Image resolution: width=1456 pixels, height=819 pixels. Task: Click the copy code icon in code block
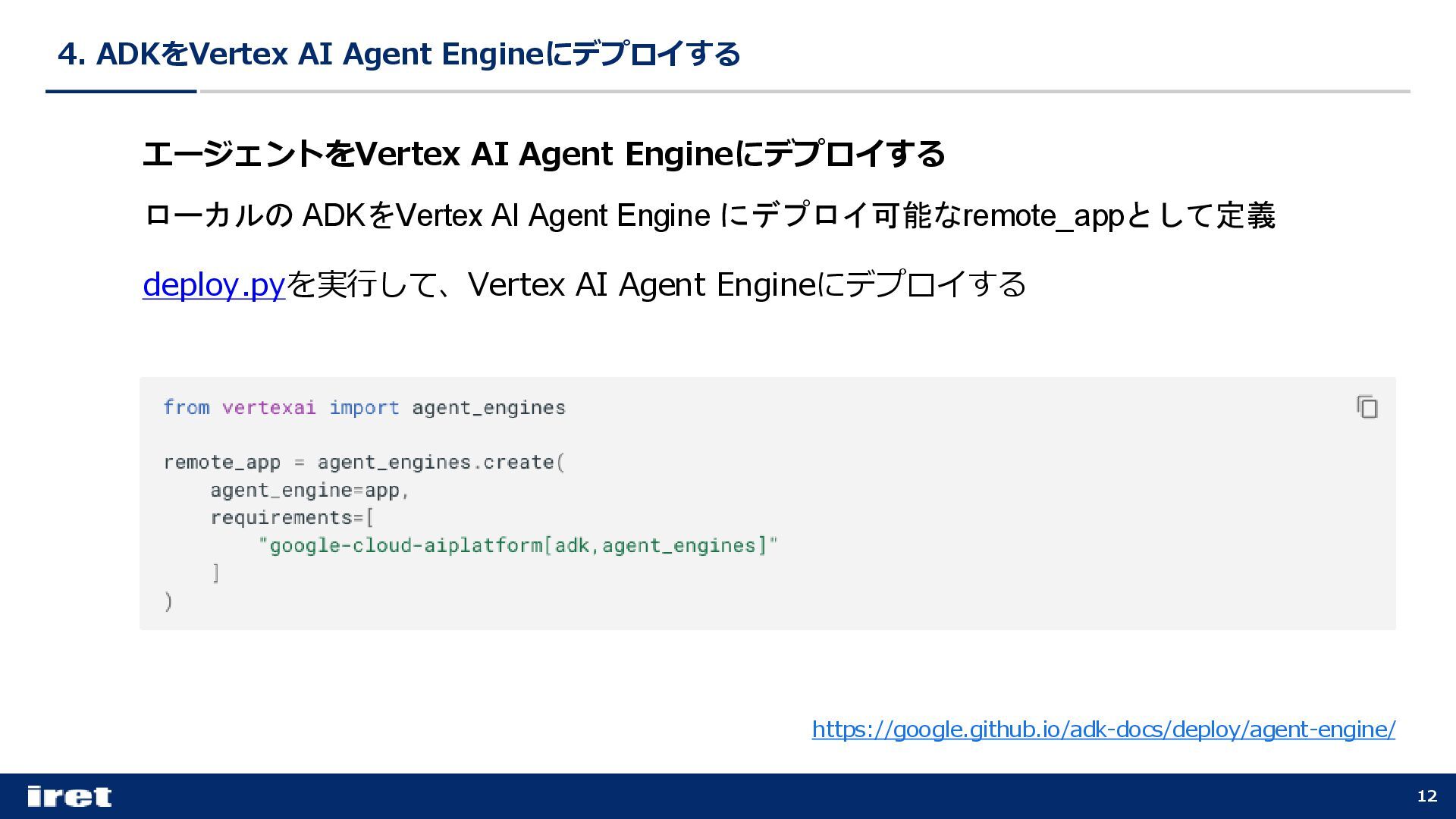click(x=1367, y=407)
